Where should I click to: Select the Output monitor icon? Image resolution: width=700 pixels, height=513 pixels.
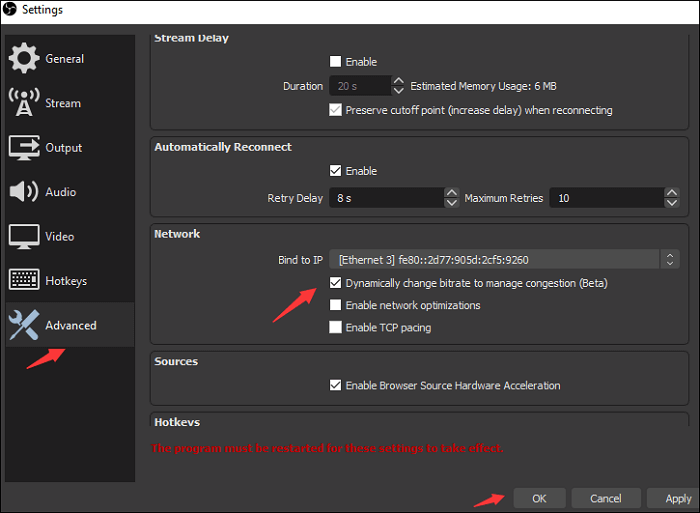[x=24, y=148]
